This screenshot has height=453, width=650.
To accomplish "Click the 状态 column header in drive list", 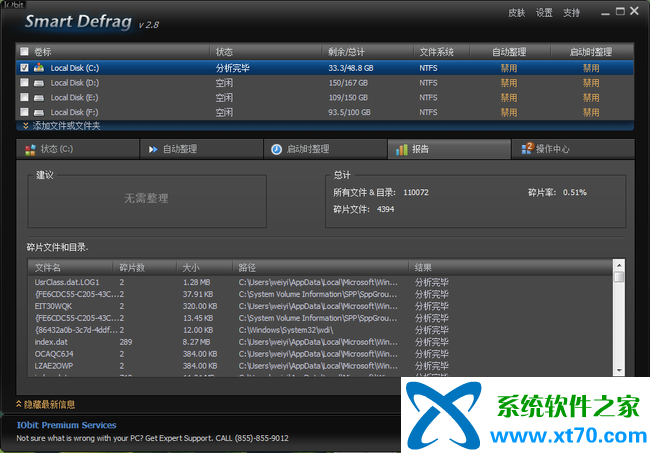I will (x=266, y=52).
